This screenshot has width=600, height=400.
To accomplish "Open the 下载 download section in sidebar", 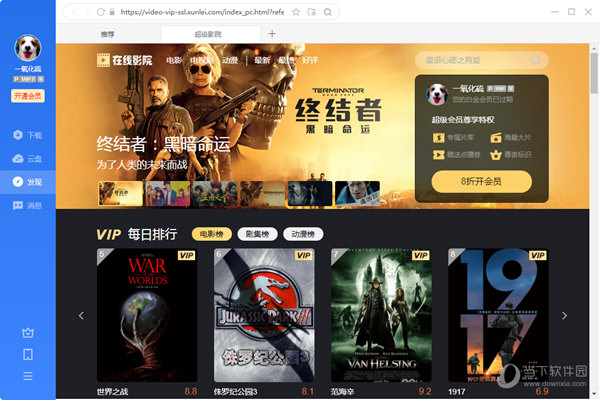I will [28, 135].
